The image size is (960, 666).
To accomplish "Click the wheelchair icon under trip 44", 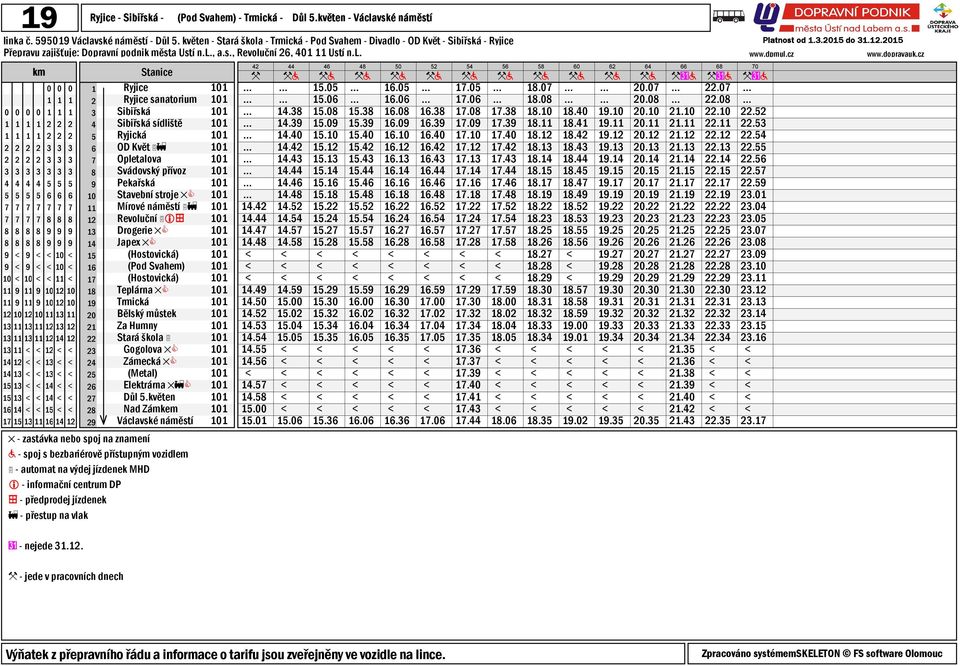I will [295, 76].
